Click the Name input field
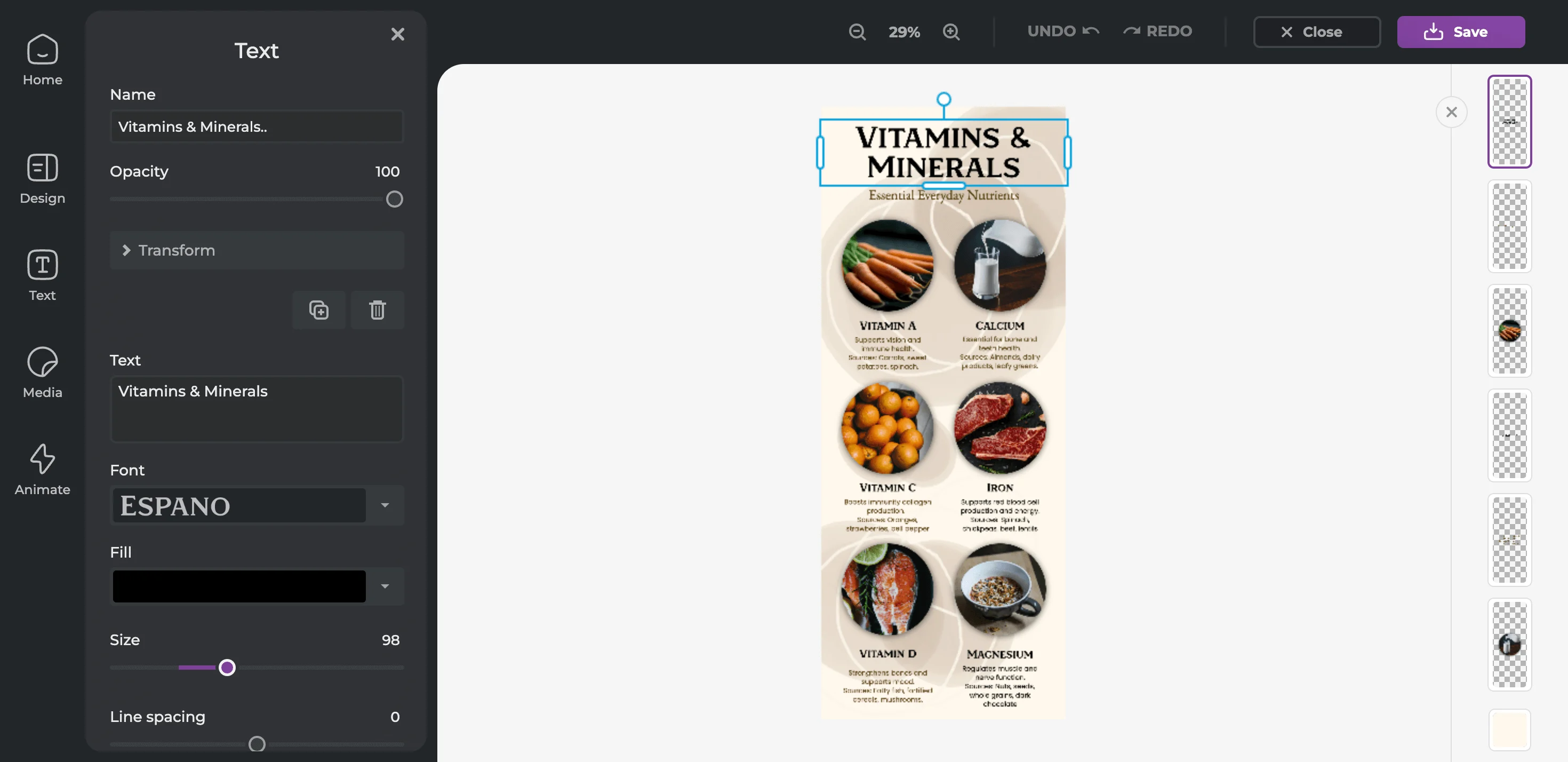 click(257, 126)
